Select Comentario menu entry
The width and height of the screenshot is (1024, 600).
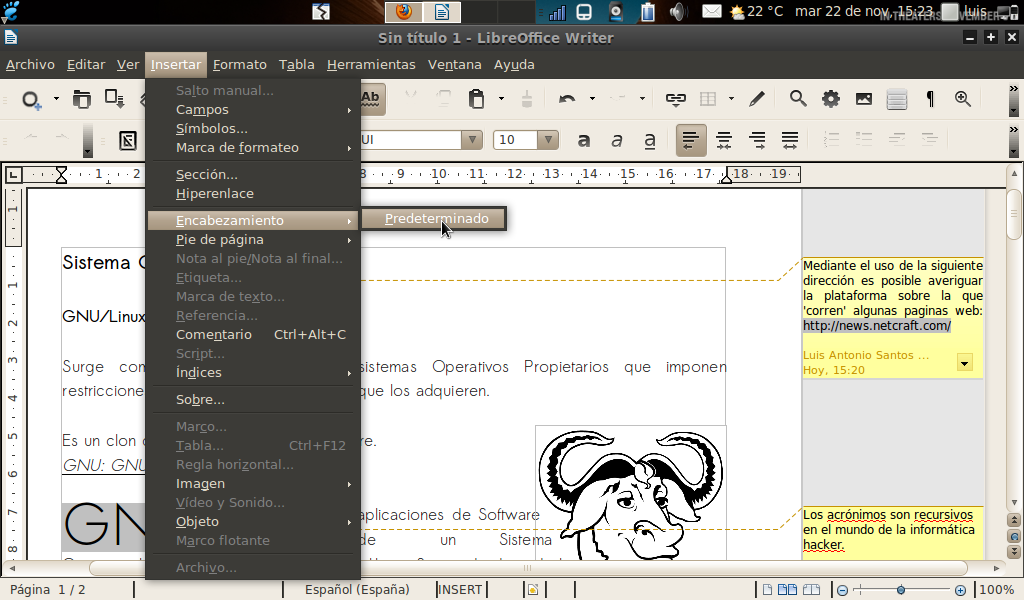pos(253,334)
